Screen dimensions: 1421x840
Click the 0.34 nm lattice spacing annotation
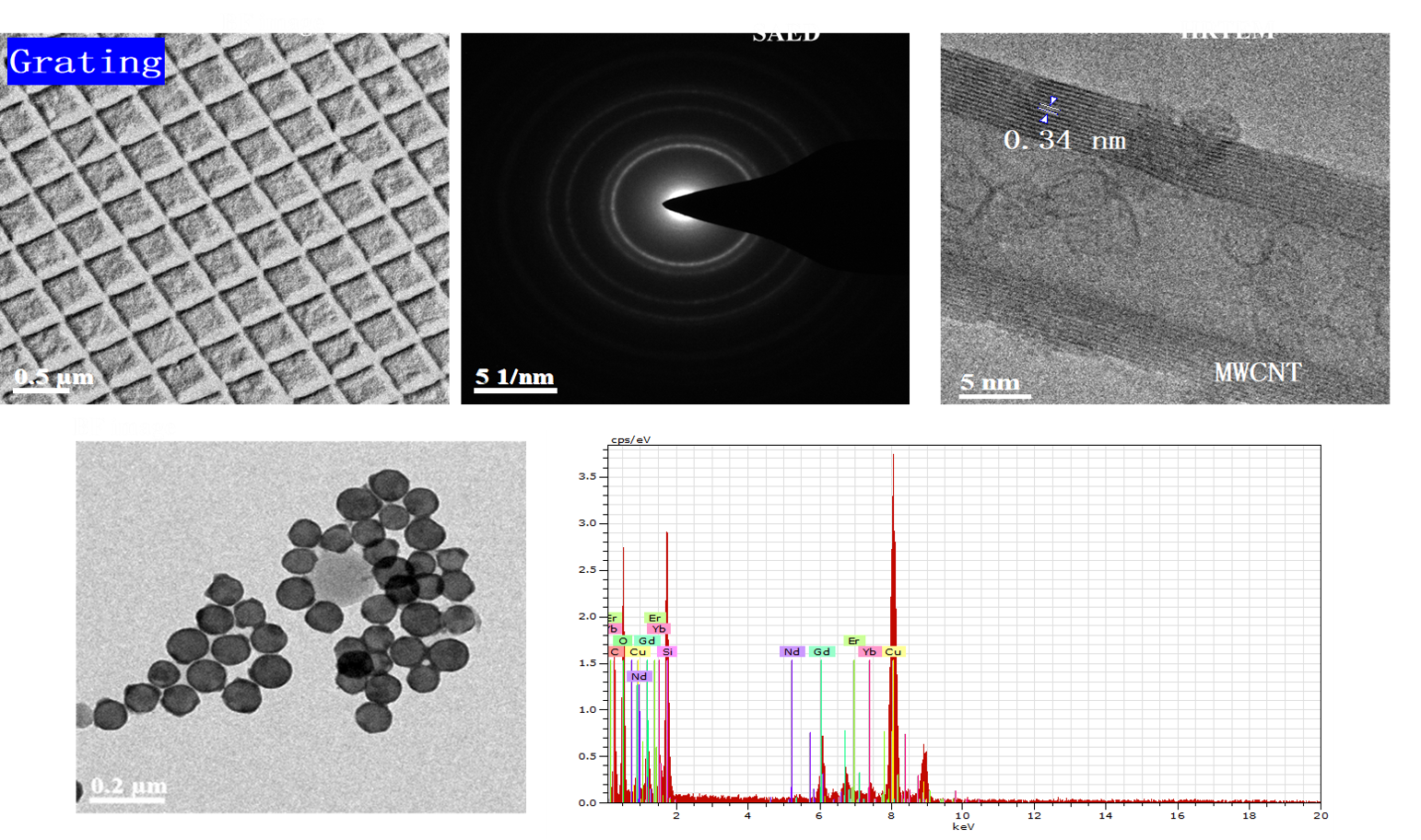[x=1064, y=140]
